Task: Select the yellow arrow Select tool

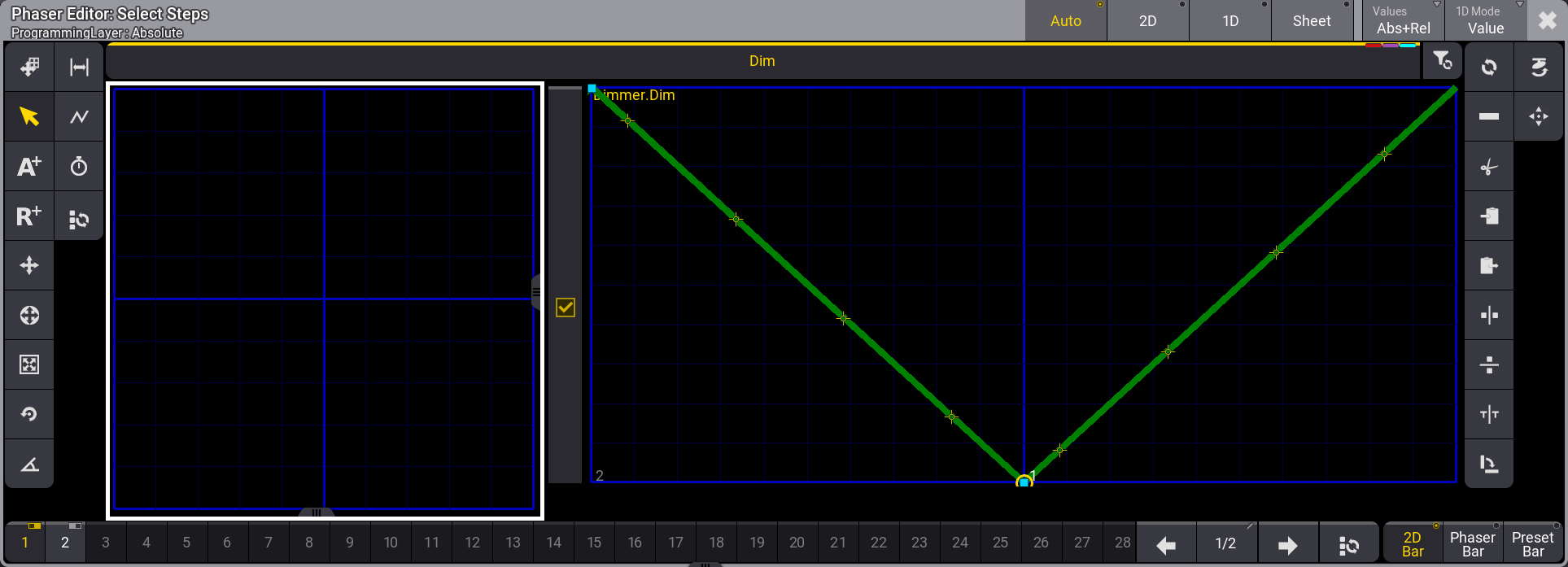Action: (x=29, y=117)
